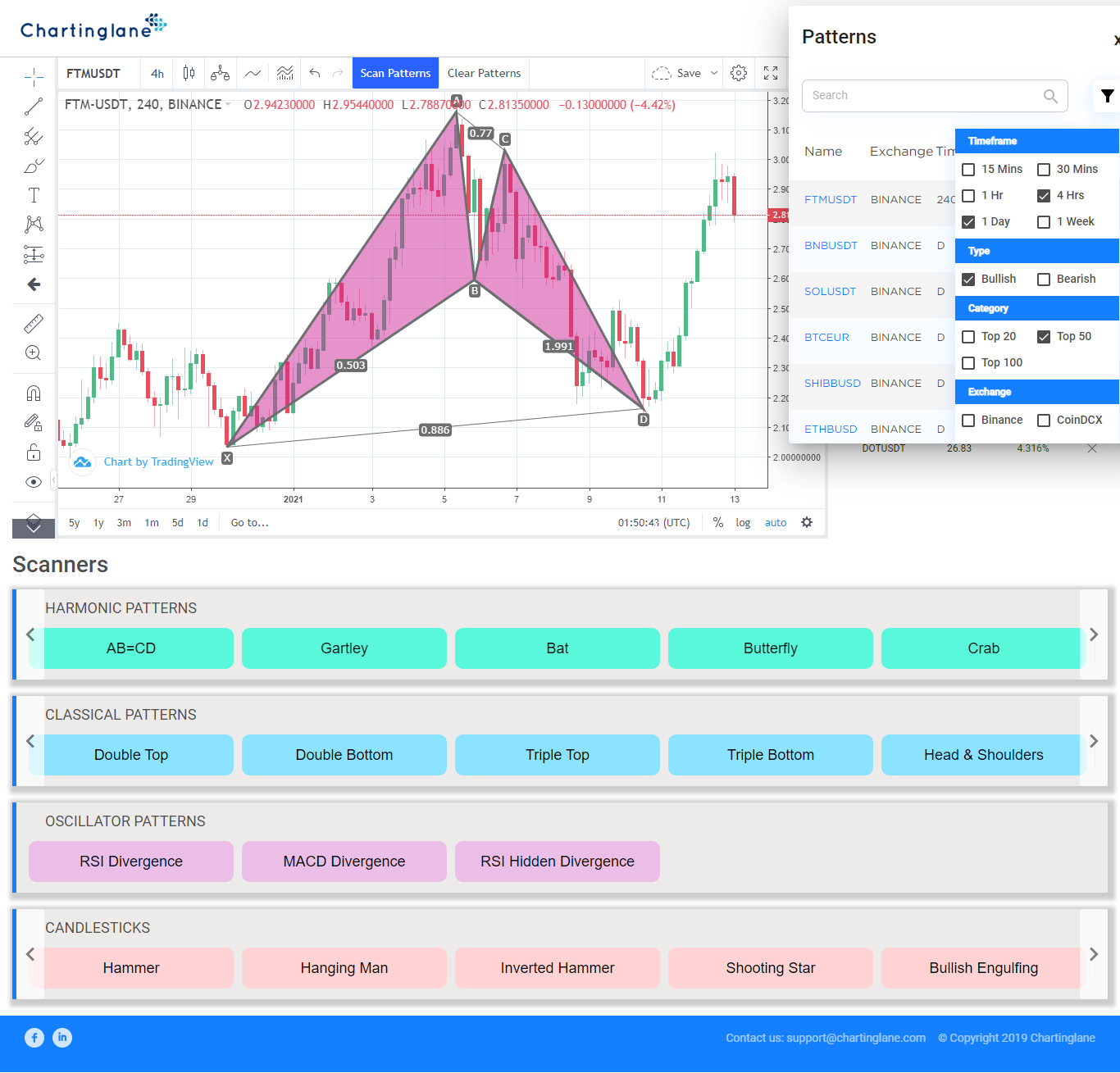Open the Go to date selector
Viewport: 1120px width, 1073px height.
[249, 523]
